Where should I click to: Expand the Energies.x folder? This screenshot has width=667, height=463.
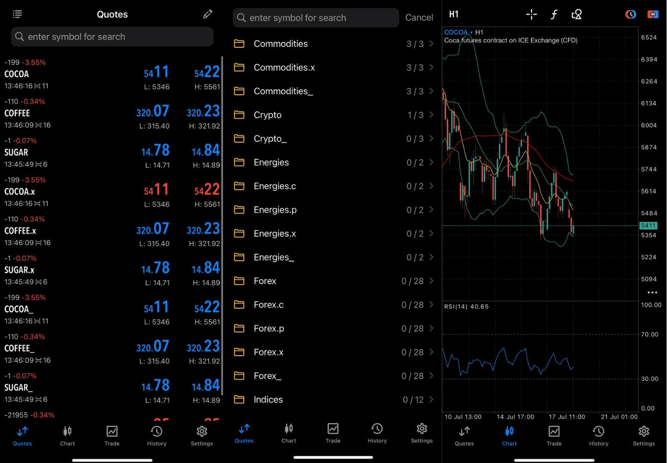pyautogui.click(x=334, y=234)
